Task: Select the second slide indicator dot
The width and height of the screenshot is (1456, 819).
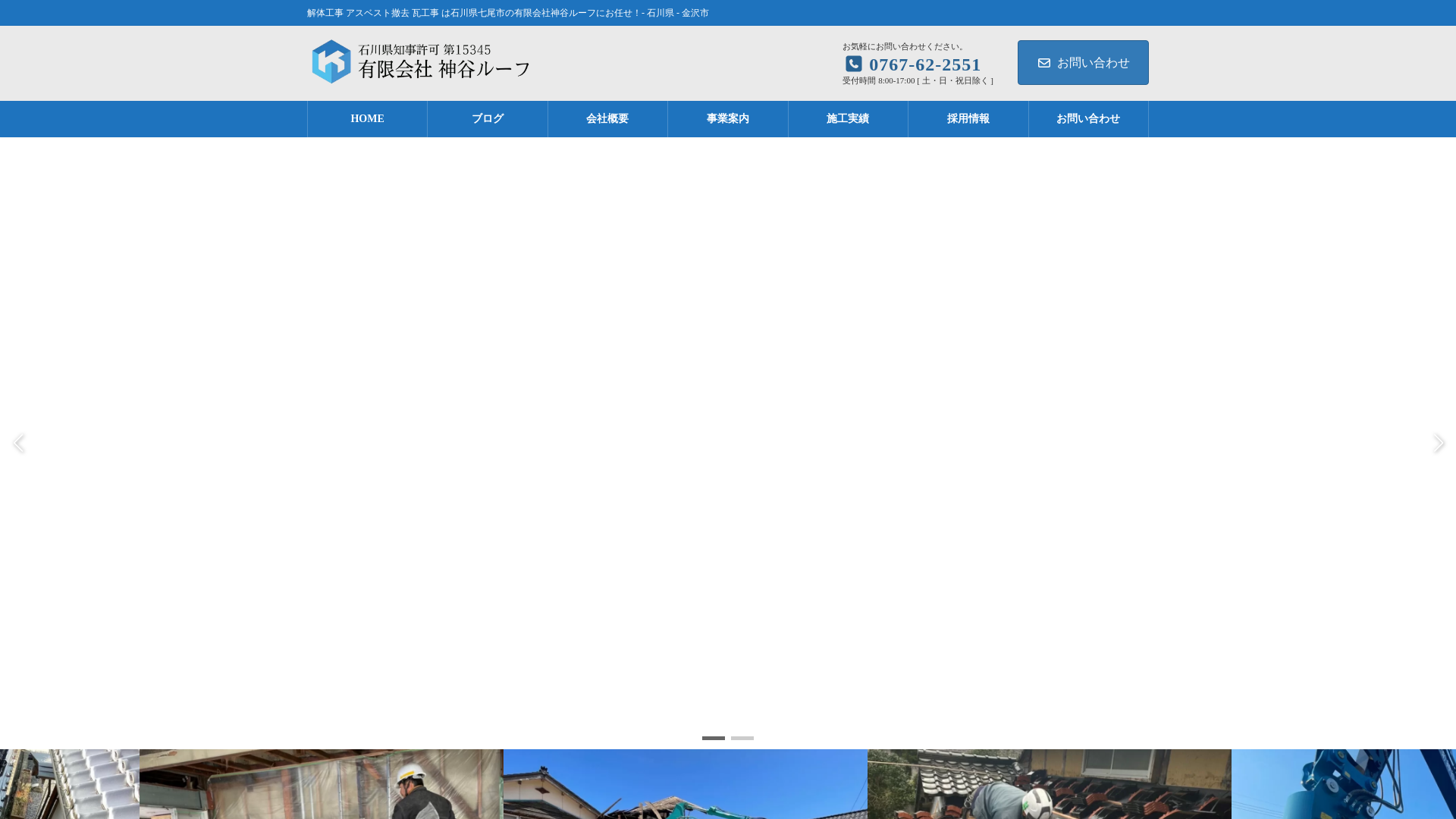Action: coord(743,738)
